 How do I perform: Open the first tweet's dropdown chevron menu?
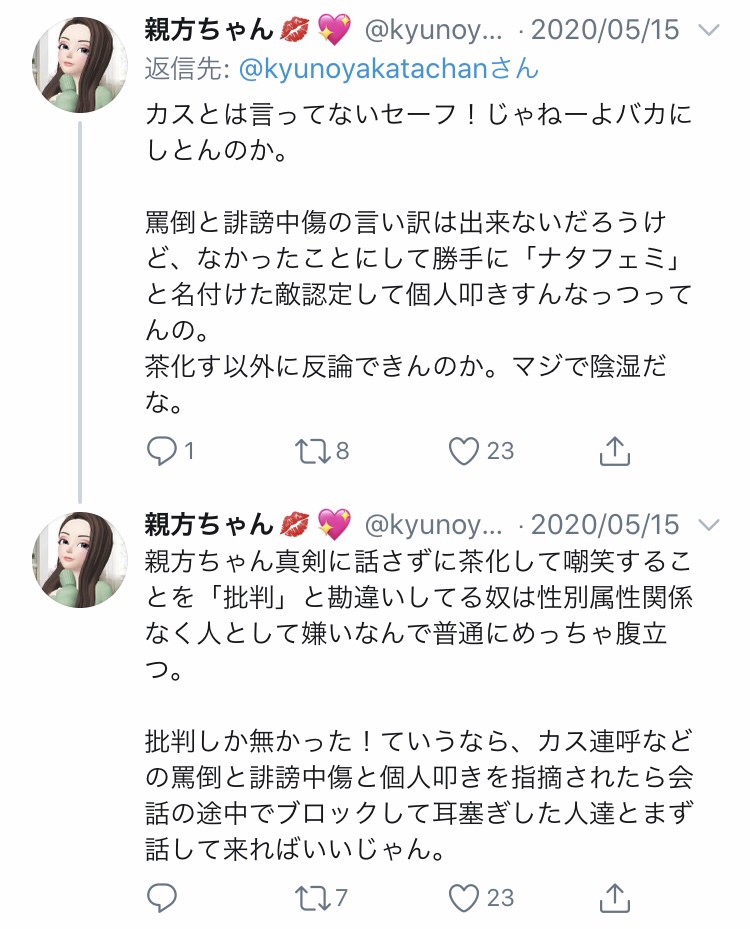(x=708, y=31)
